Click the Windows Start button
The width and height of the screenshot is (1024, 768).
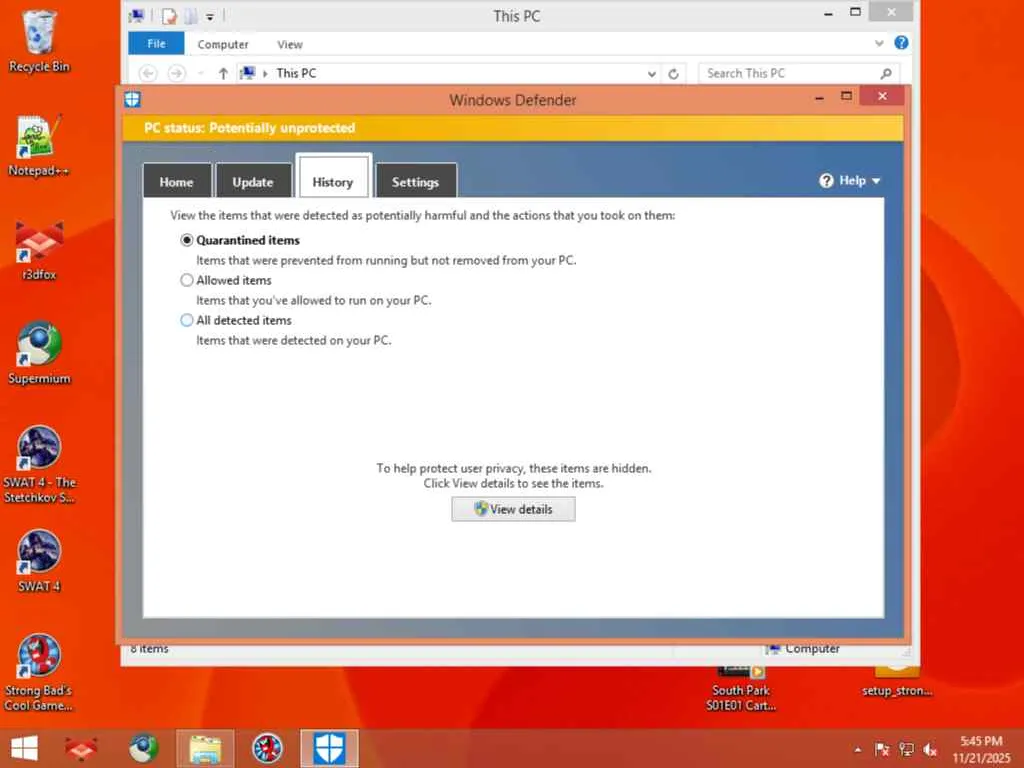coord(25,748)
